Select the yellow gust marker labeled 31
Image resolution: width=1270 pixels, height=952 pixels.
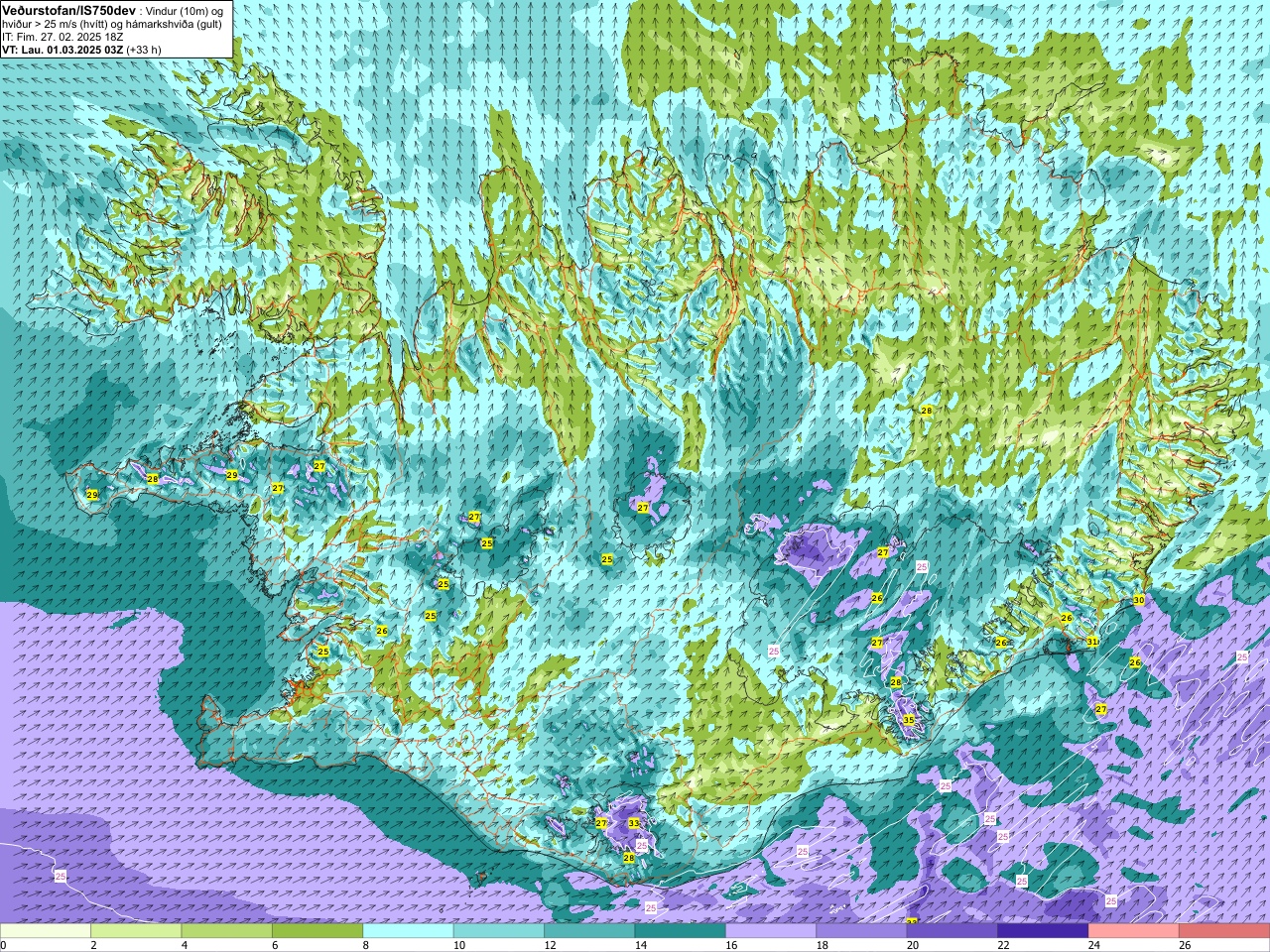(x=1092, y=642)
